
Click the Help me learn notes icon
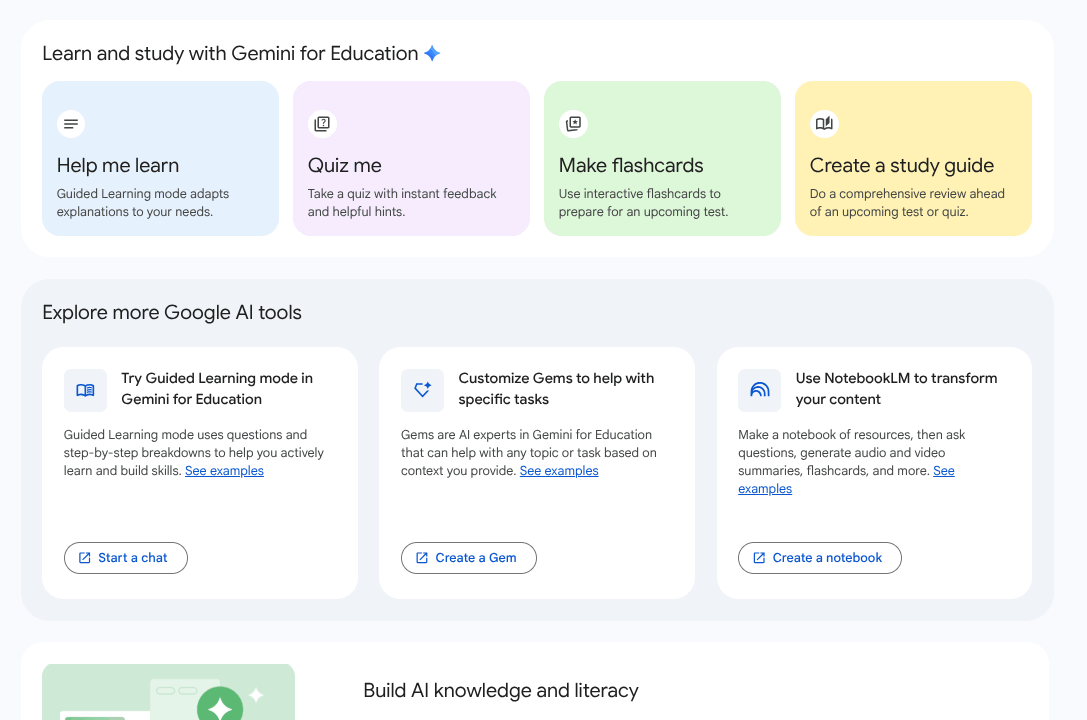pos(70,123)
